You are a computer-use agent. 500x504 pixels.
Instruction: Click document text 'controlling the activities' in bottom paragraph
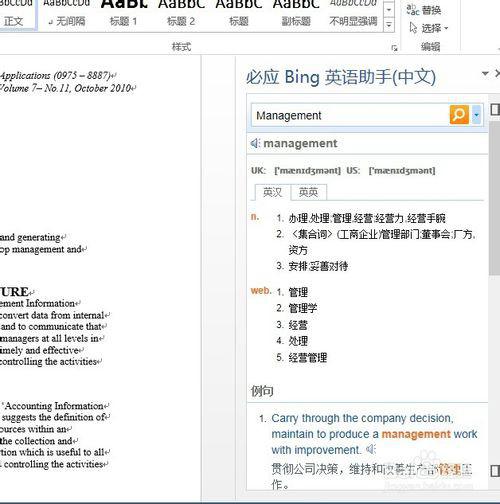click(x=54, y=464)
